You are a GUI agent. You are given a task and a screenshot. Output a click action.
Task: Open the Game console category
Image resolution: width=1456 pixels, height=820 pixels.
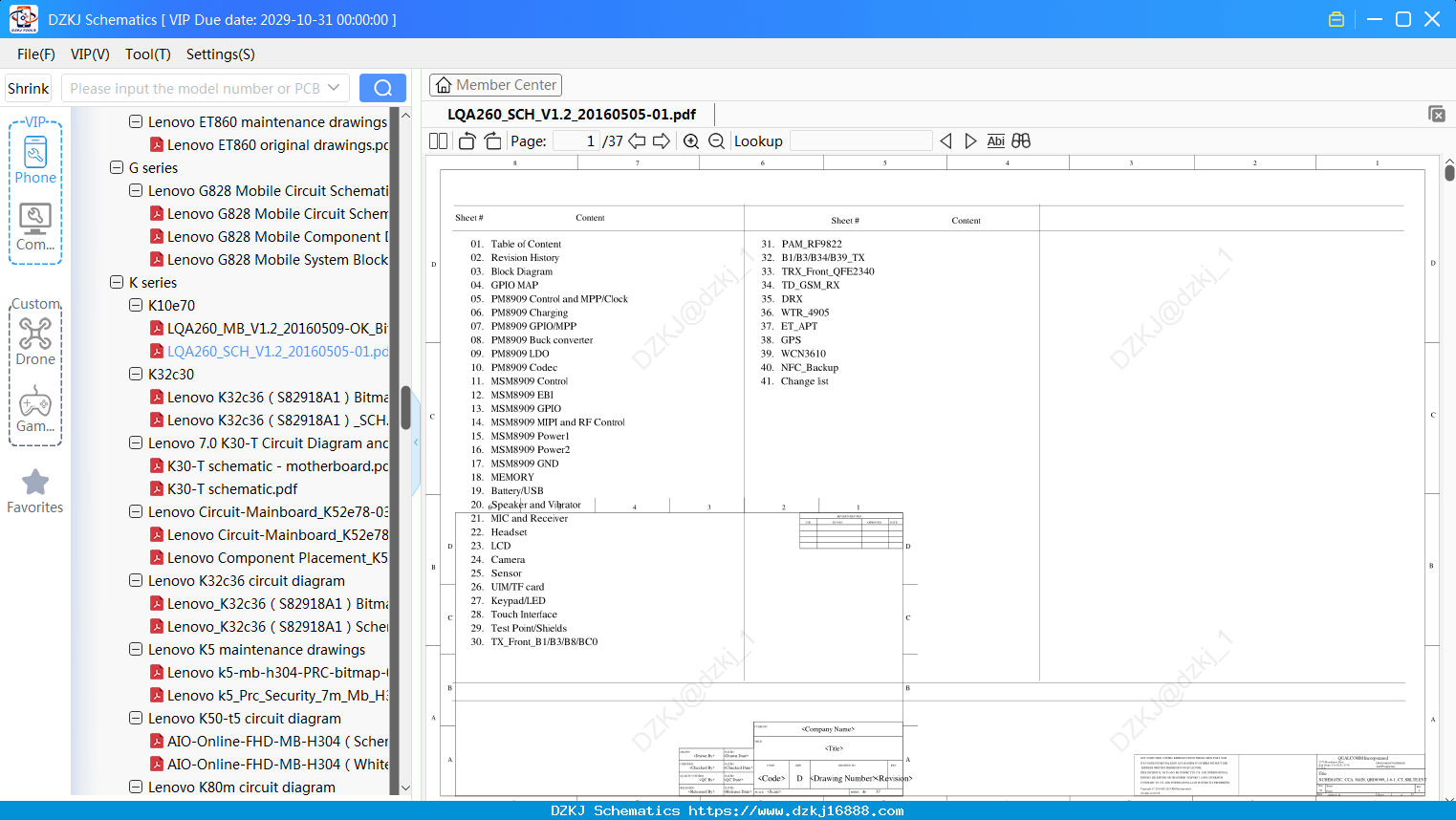click(35, 409)
